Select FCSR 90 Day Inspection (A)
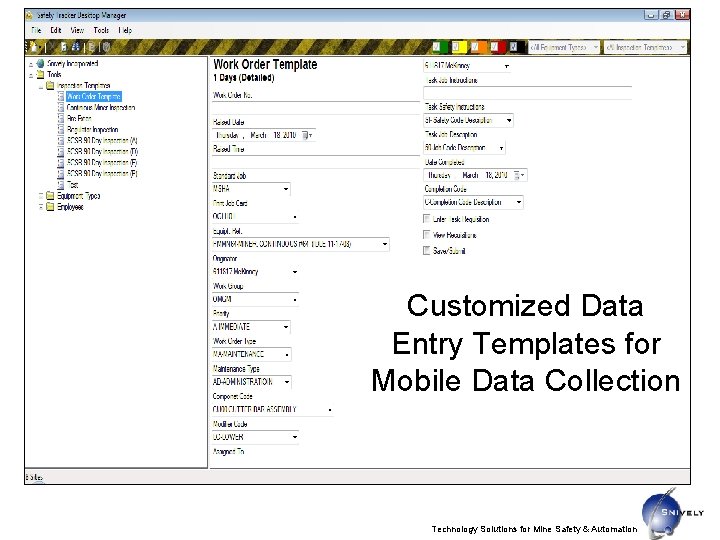 (x=102, y=141)
